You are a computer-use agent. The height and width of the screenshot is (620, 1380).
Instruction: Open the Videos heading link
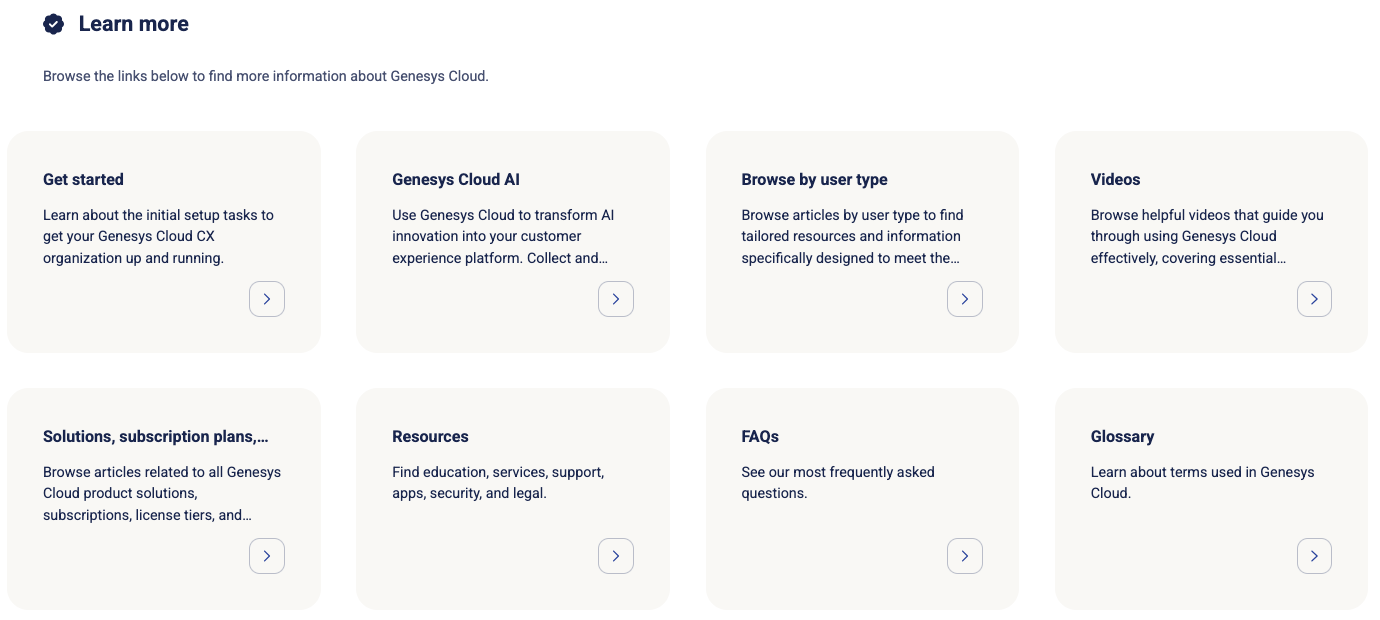1115,180
